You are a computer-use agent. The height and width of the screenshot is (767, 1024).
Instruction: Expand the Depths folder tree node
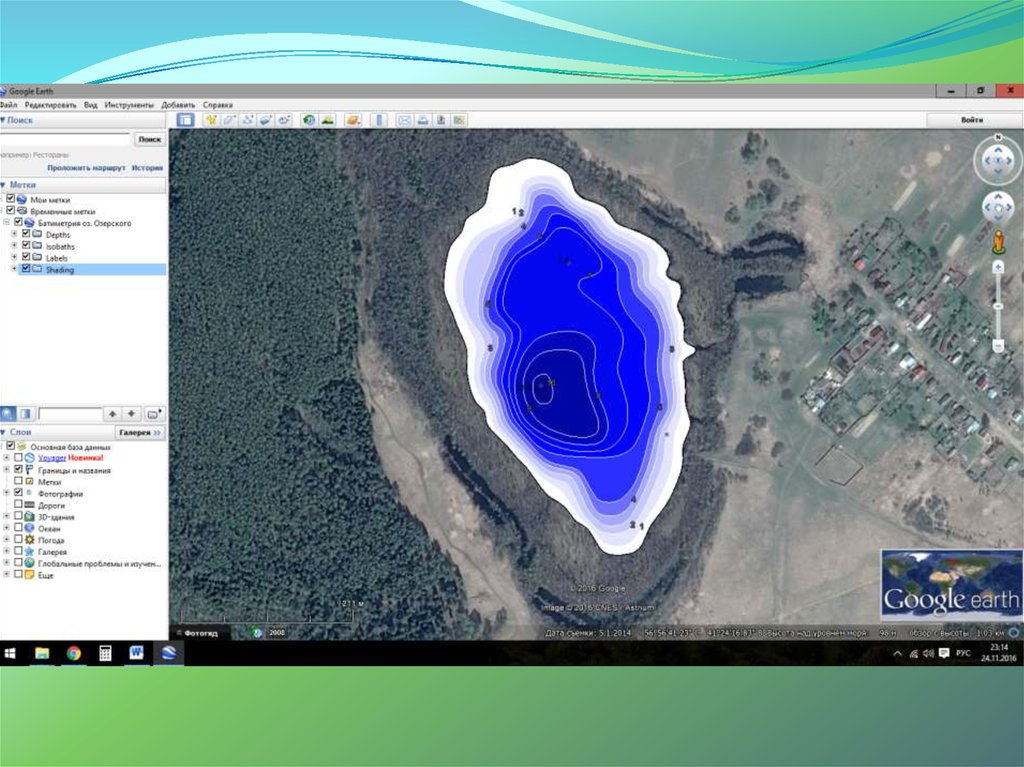coord(14,234)
